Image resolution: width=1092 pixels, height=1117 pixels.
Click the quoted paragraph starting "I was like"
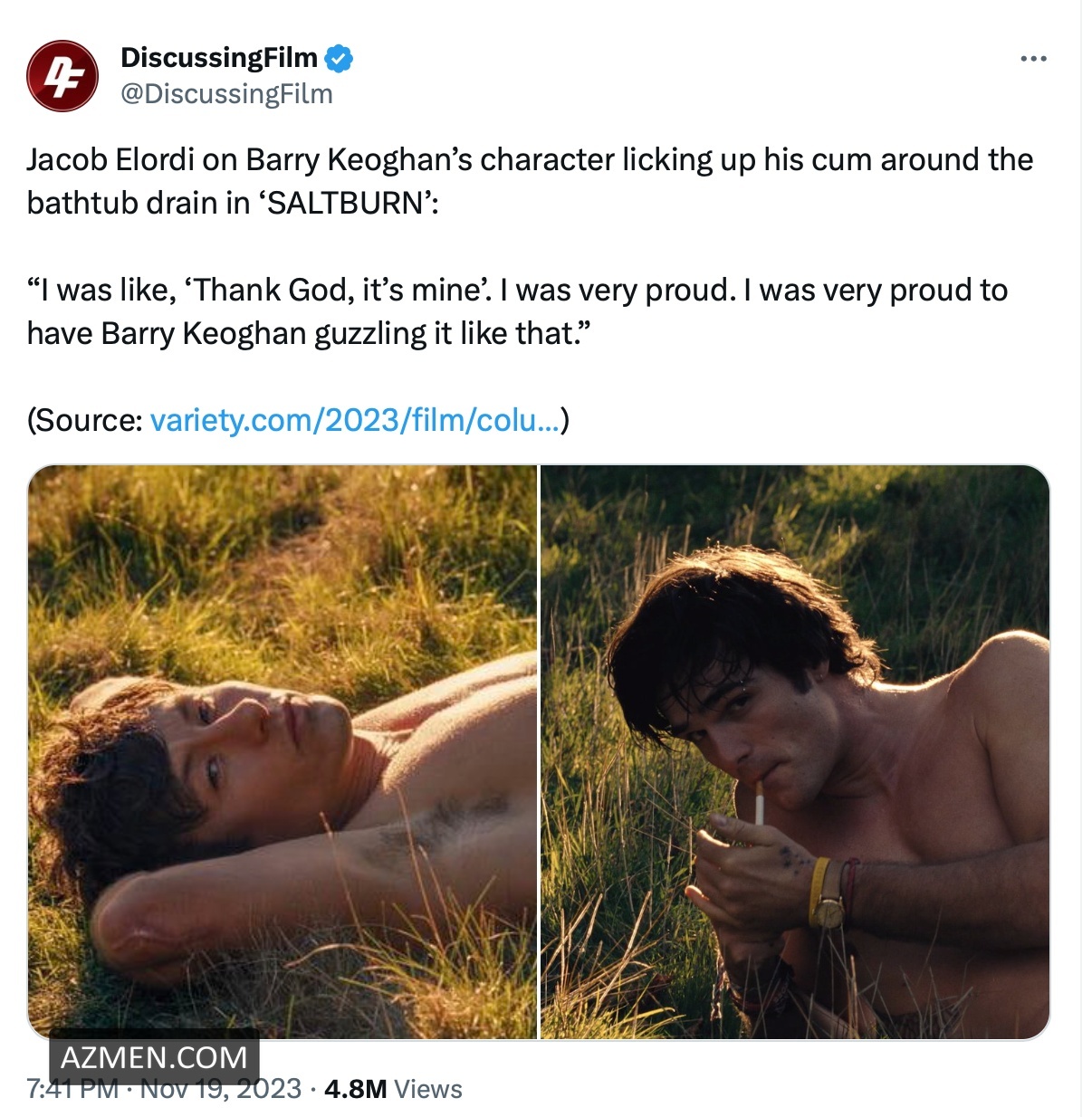click(x=516, y=311)
